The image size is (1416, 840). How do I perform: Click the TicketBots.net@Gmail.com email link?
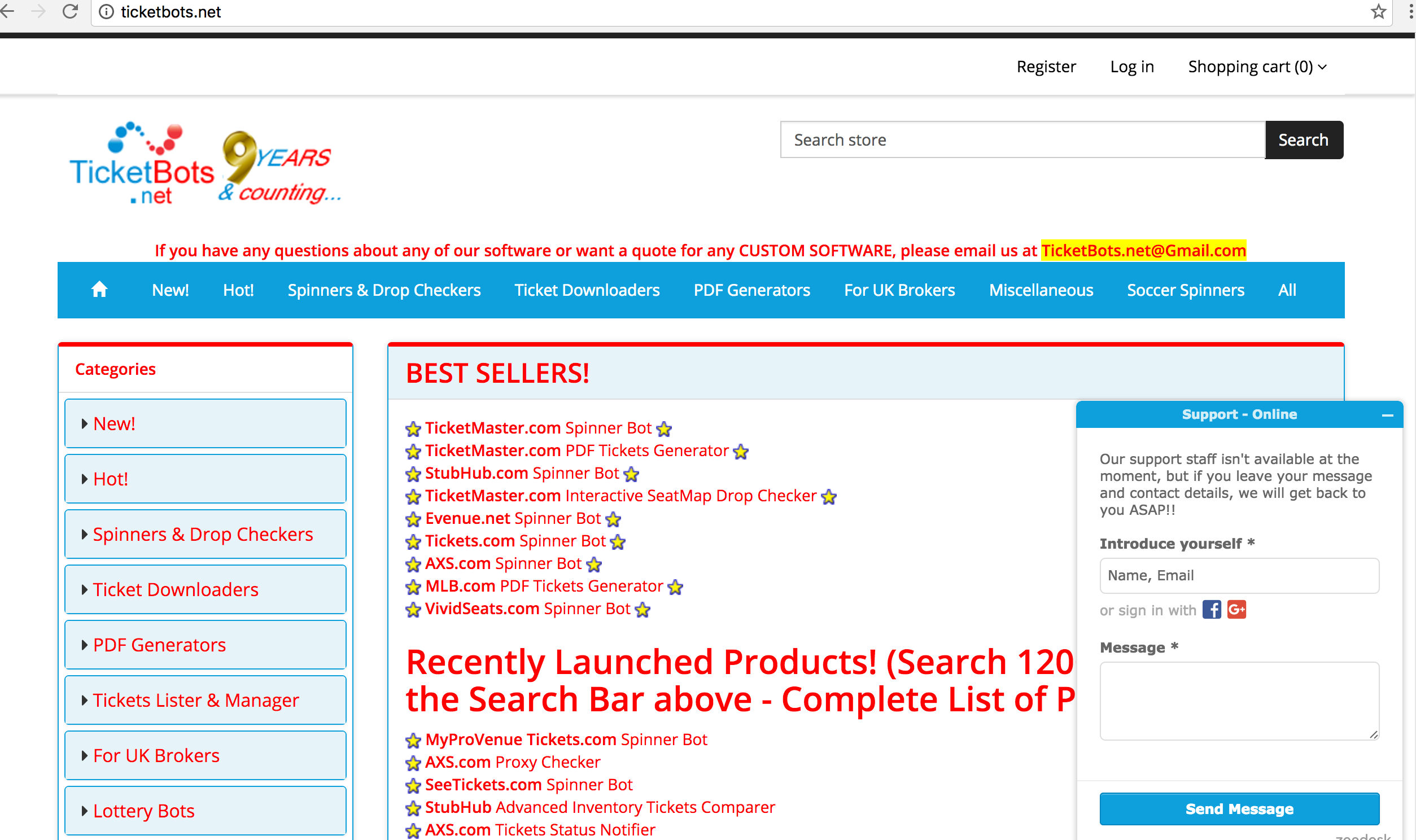pos(1143,250)
